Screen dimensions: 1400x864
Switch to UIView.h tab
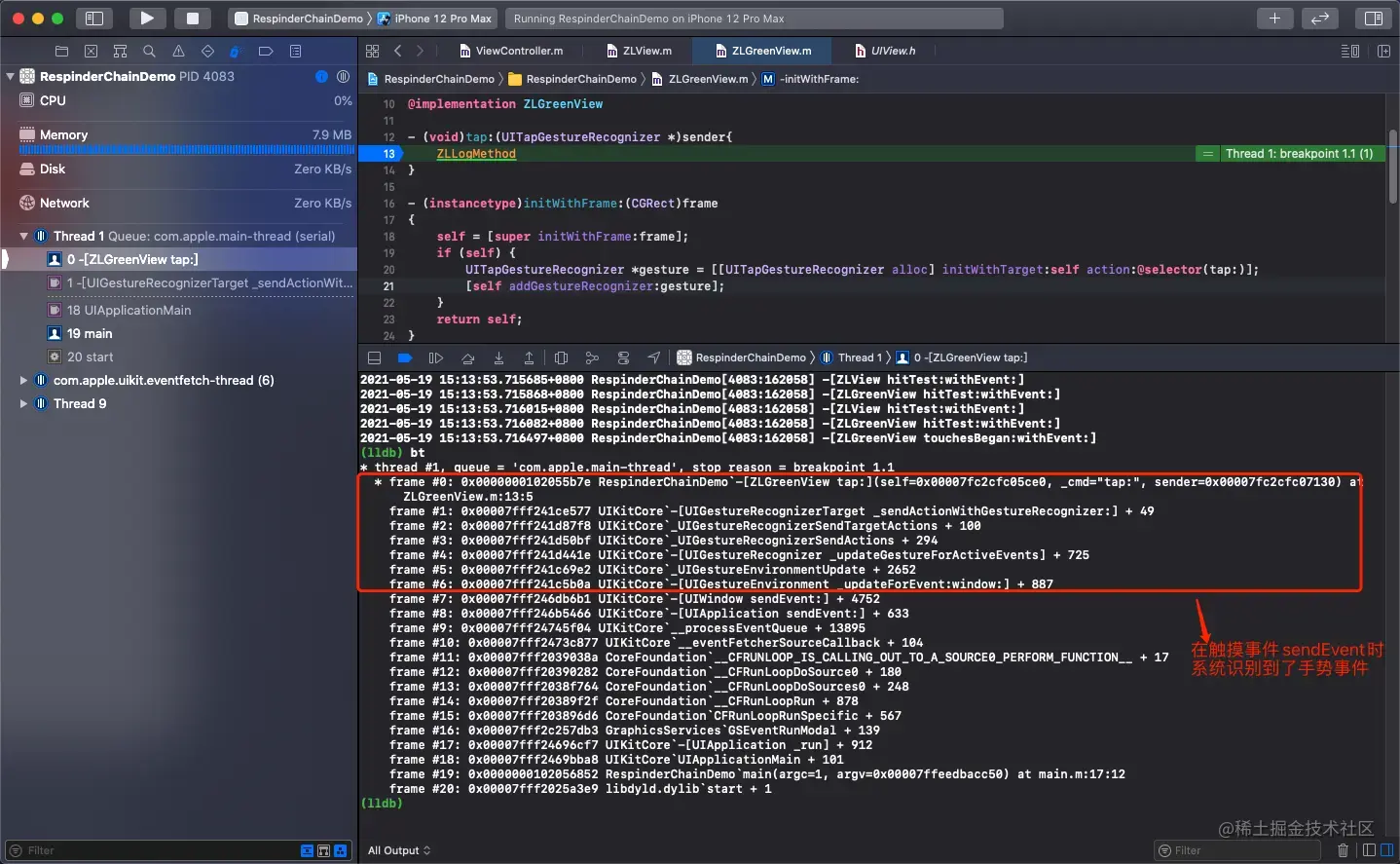[885, 51]
